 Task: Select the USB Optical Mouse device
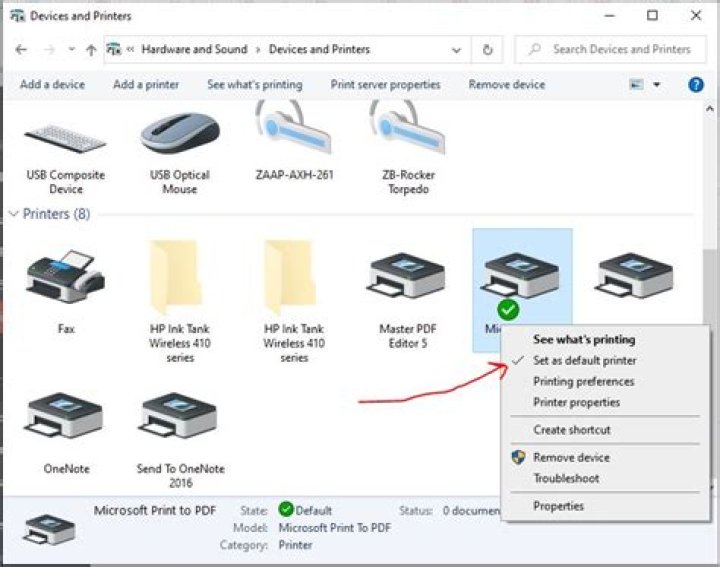click(x=180, y=132)
